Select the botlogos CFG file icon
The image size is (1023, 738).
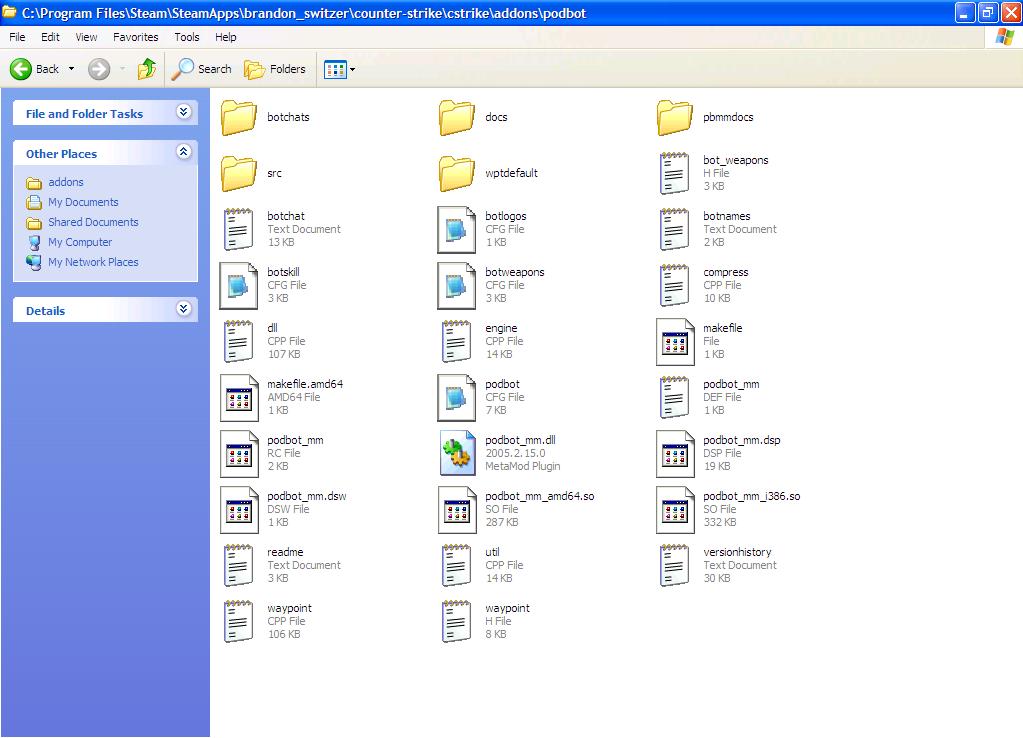pyautogui.click(x=457, y=229)
